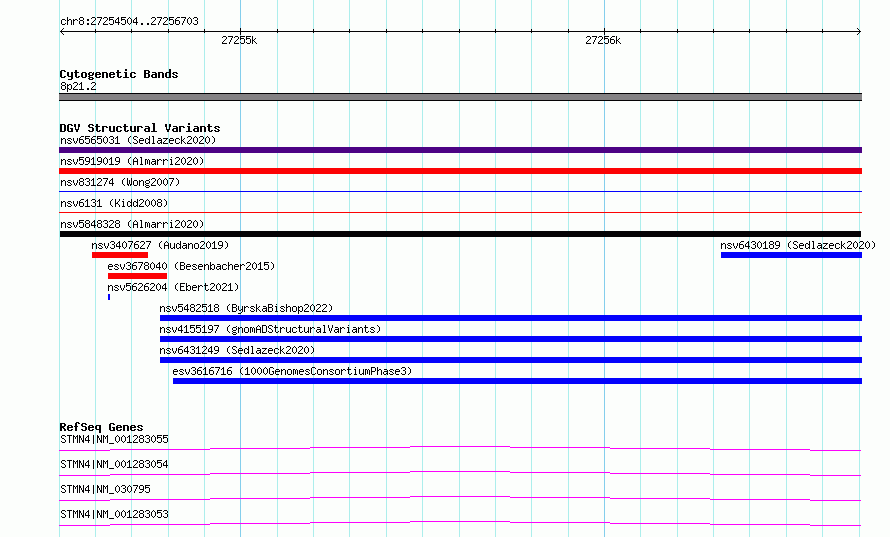Click the tiny blue nsv5626204 marker
The image size is (890, 537).
(x=109, y=297)
